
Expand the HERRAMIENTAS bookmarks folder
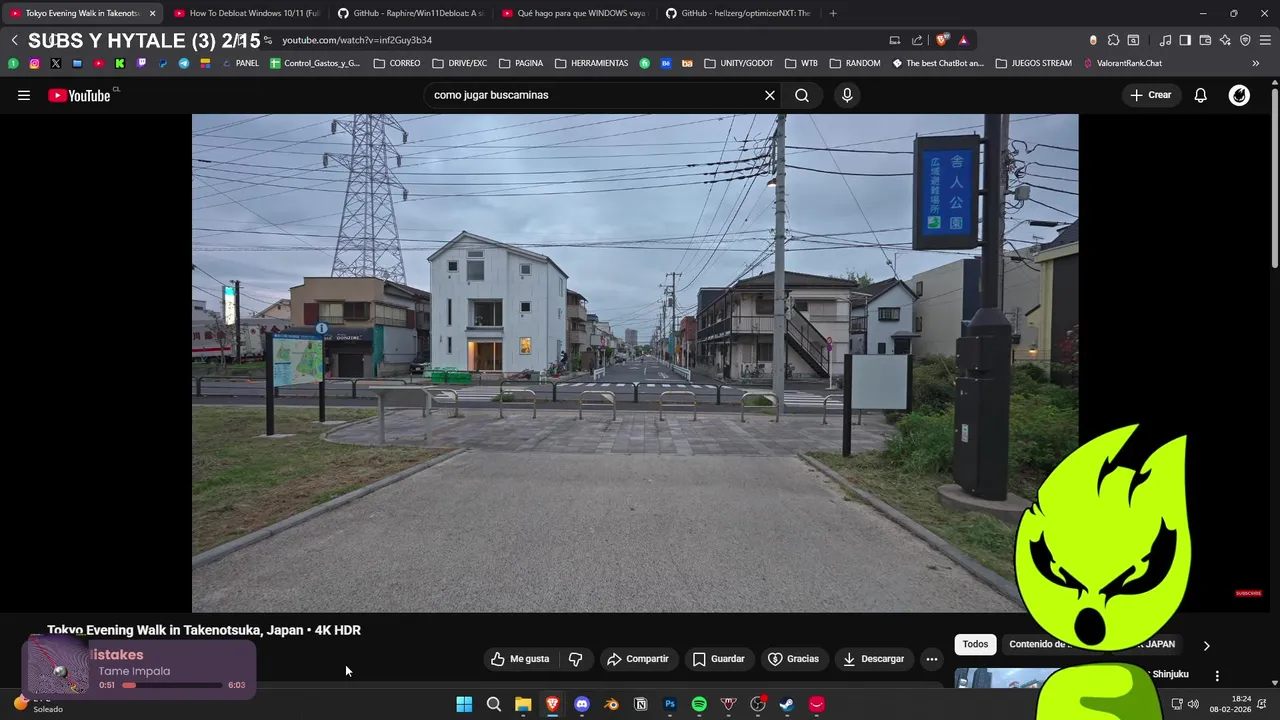(x=592, y=63)
